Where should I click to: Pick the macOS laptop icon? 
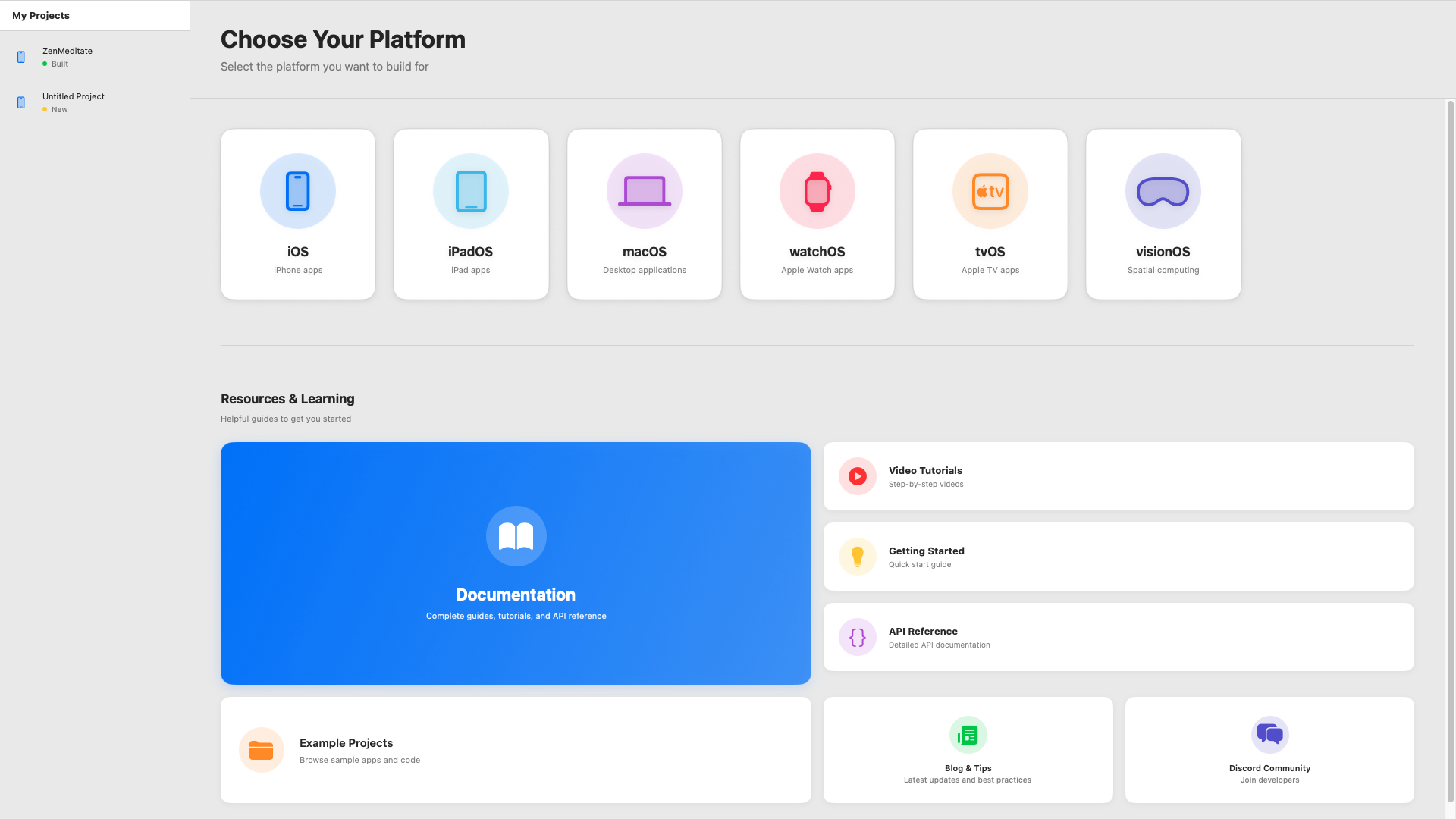[x=645, y=191]
